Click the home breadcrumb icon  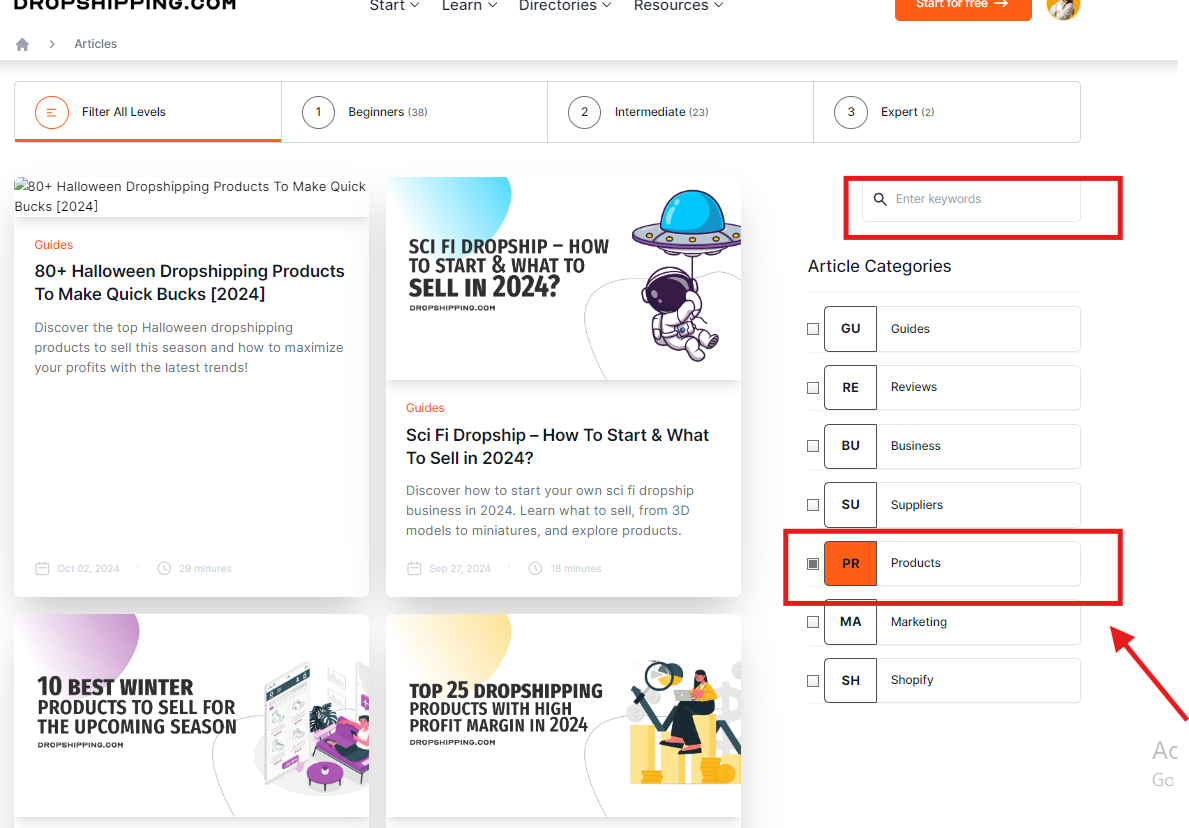[x=22, y=44]
